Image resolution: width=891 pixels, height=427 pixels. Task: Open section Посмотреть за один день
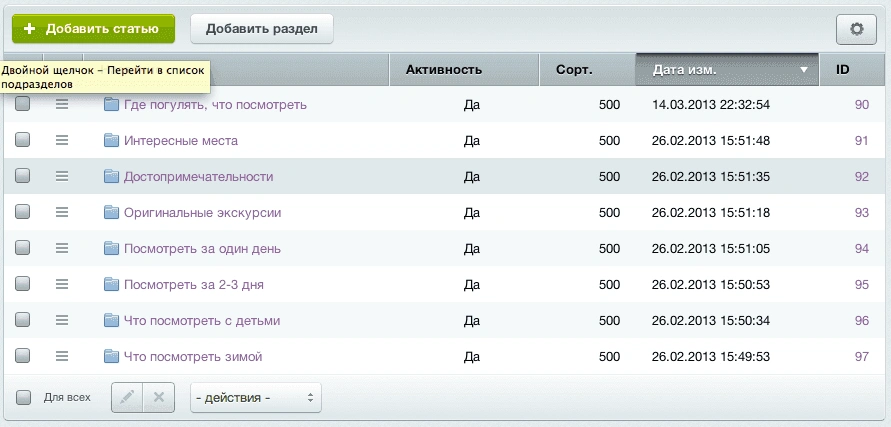[202, 249]
